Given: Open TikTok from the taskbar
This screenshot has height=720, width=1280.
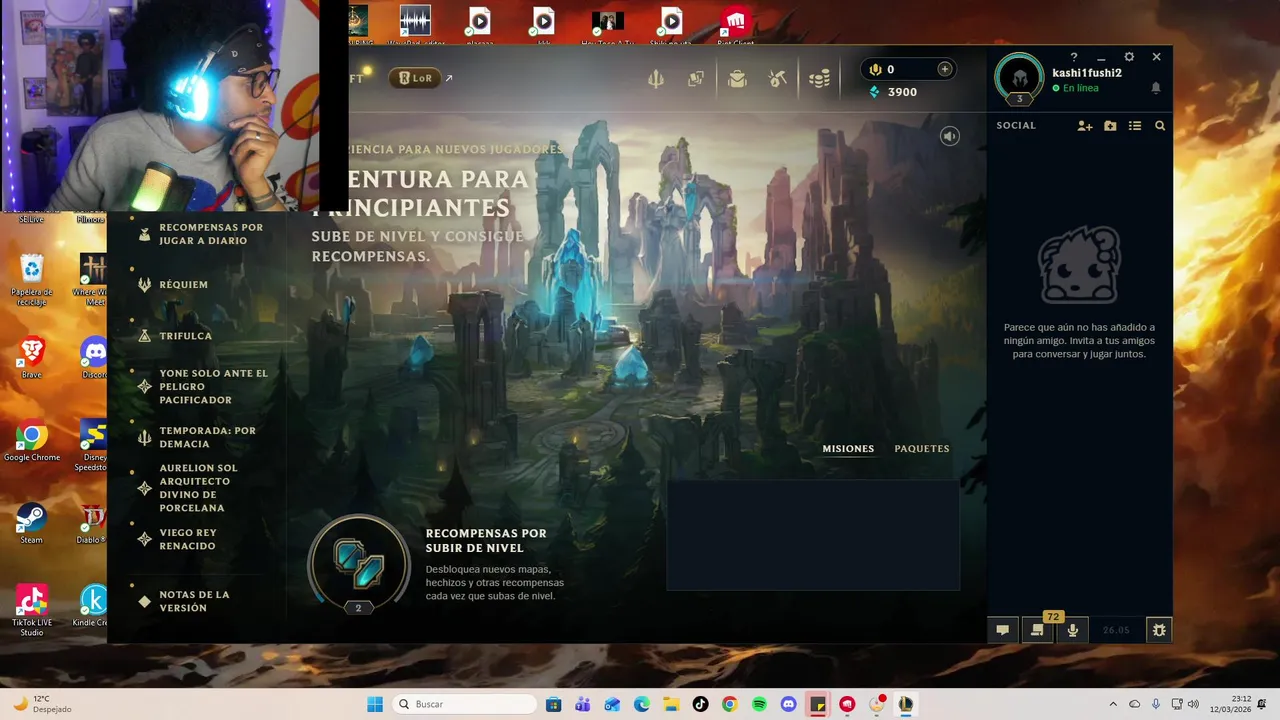Looking at the screenshot, I should pos(700,704).
